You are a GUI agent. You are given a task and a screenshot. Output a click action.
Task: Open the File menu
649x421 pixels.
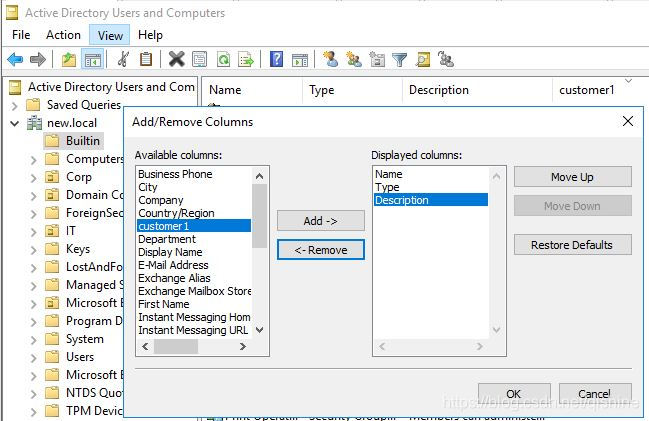[21, 35]
